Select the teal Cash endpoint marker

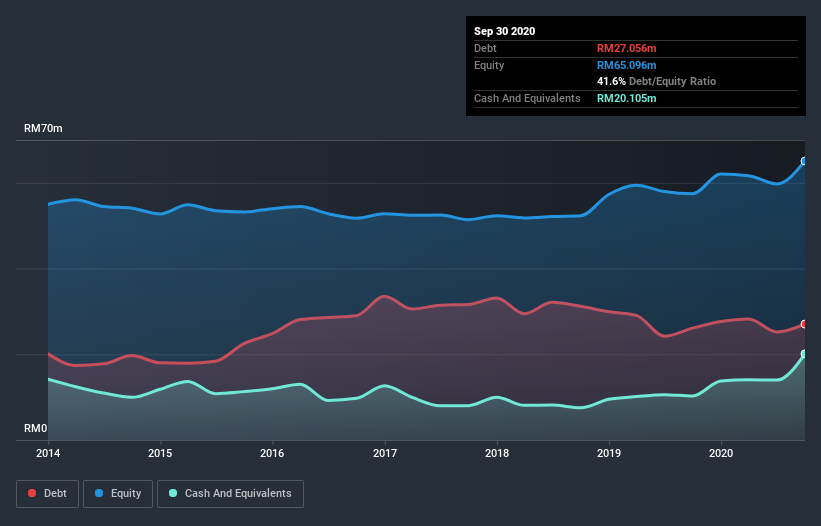pos(803,354)
